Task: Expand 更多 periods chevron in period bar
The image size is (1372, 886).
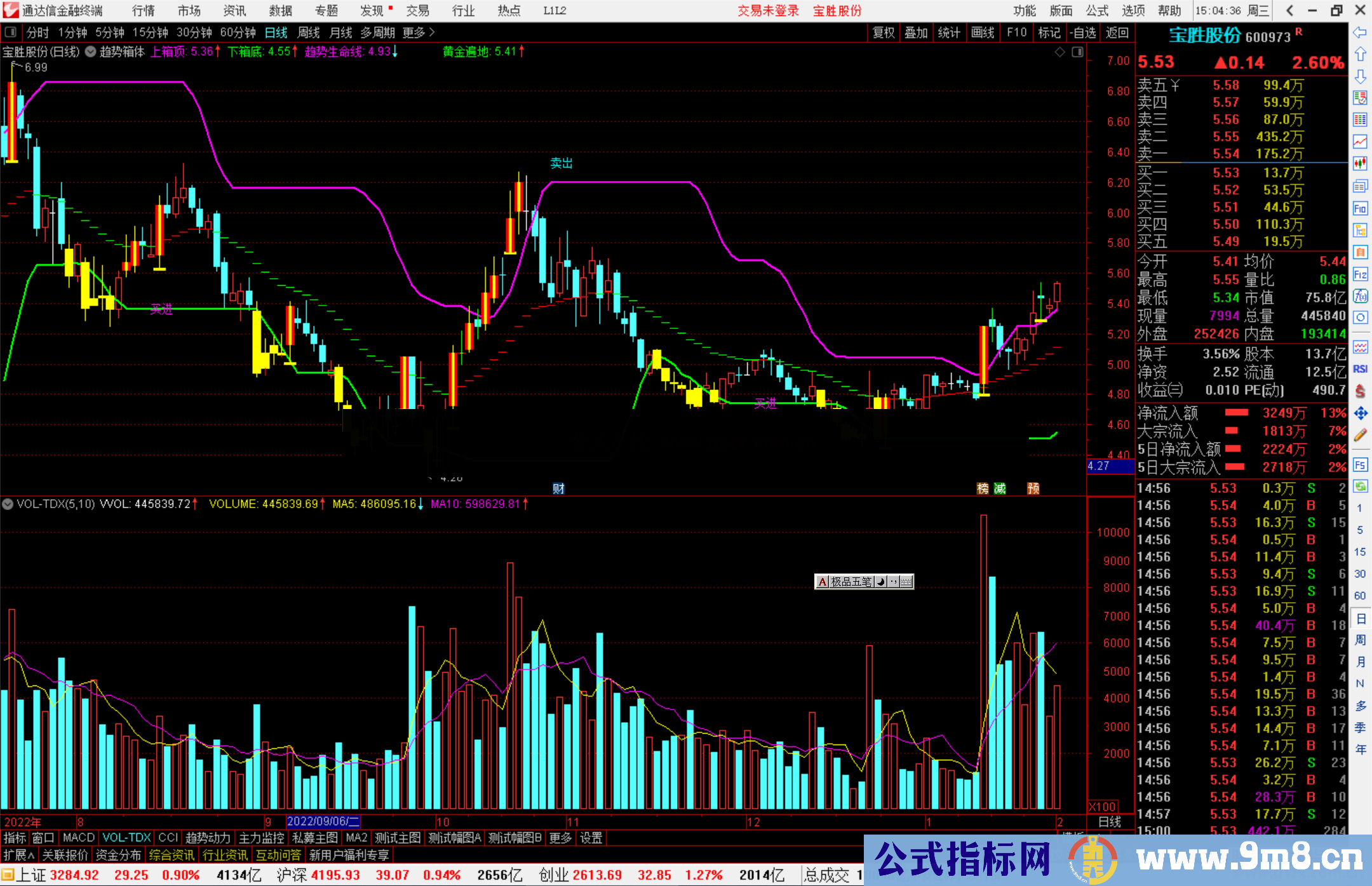Action: [432, 32]
